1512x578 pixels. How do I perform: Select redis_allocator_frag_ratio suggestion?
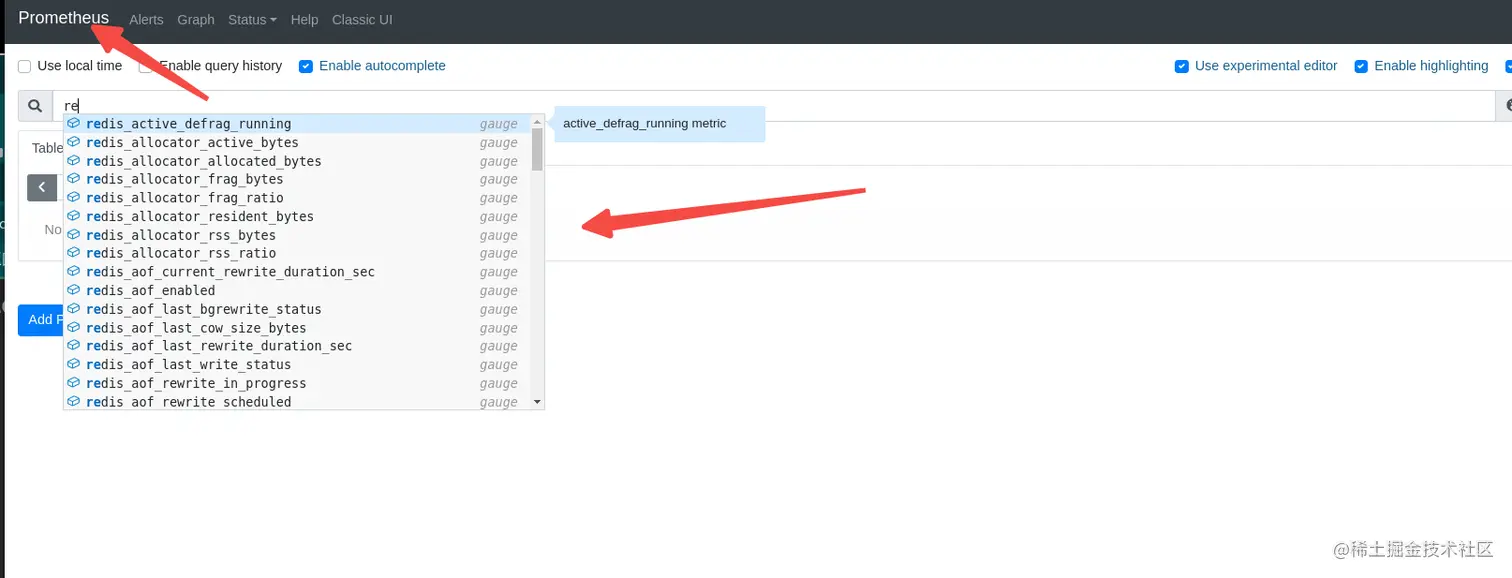(x=298, y=198)
